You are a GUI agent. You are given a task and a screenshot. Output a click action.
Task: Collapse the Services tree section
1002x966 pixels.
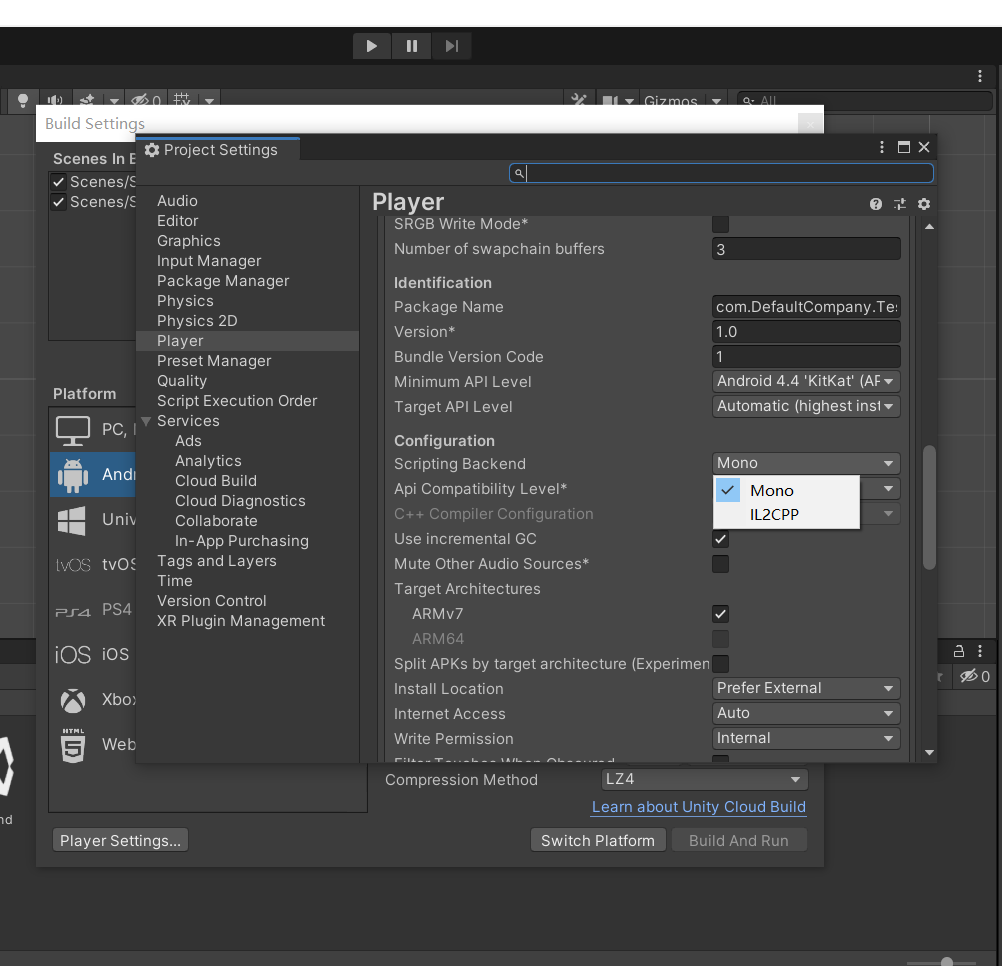coord(146,421)
